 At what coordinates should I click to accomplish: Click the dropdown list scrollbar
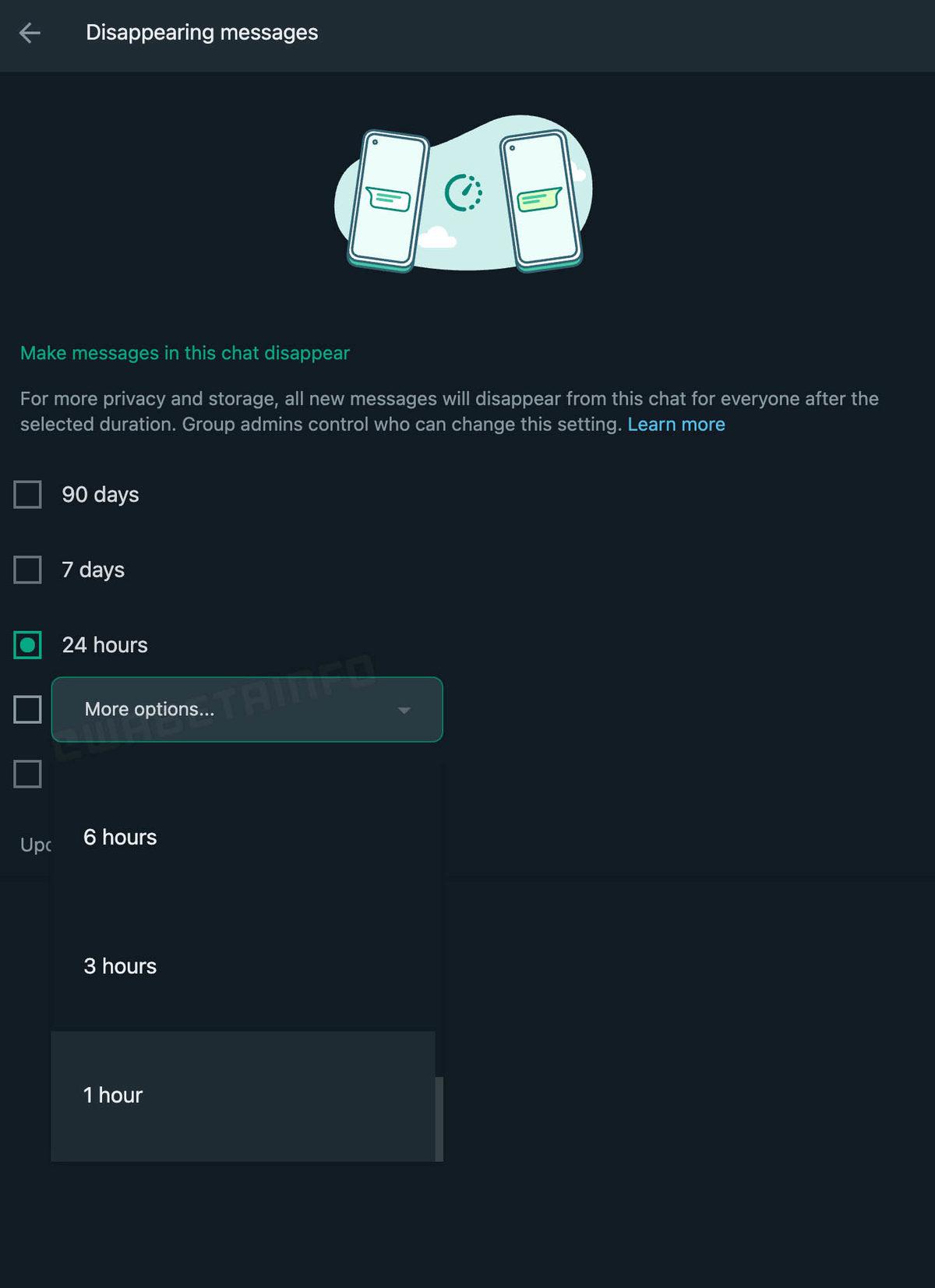[439, 1118]
